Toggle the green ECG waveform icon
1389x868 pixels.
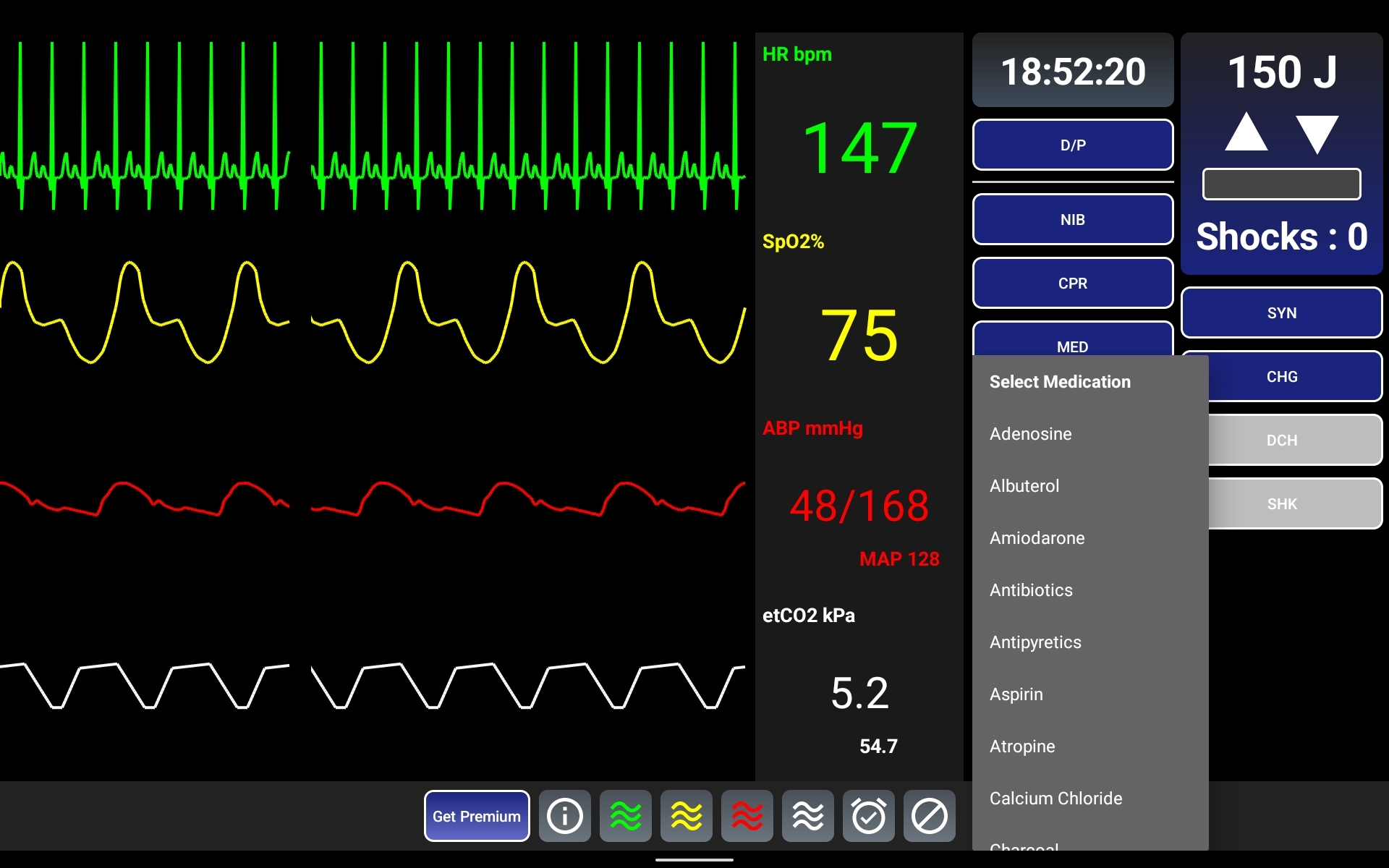(625, 816)
